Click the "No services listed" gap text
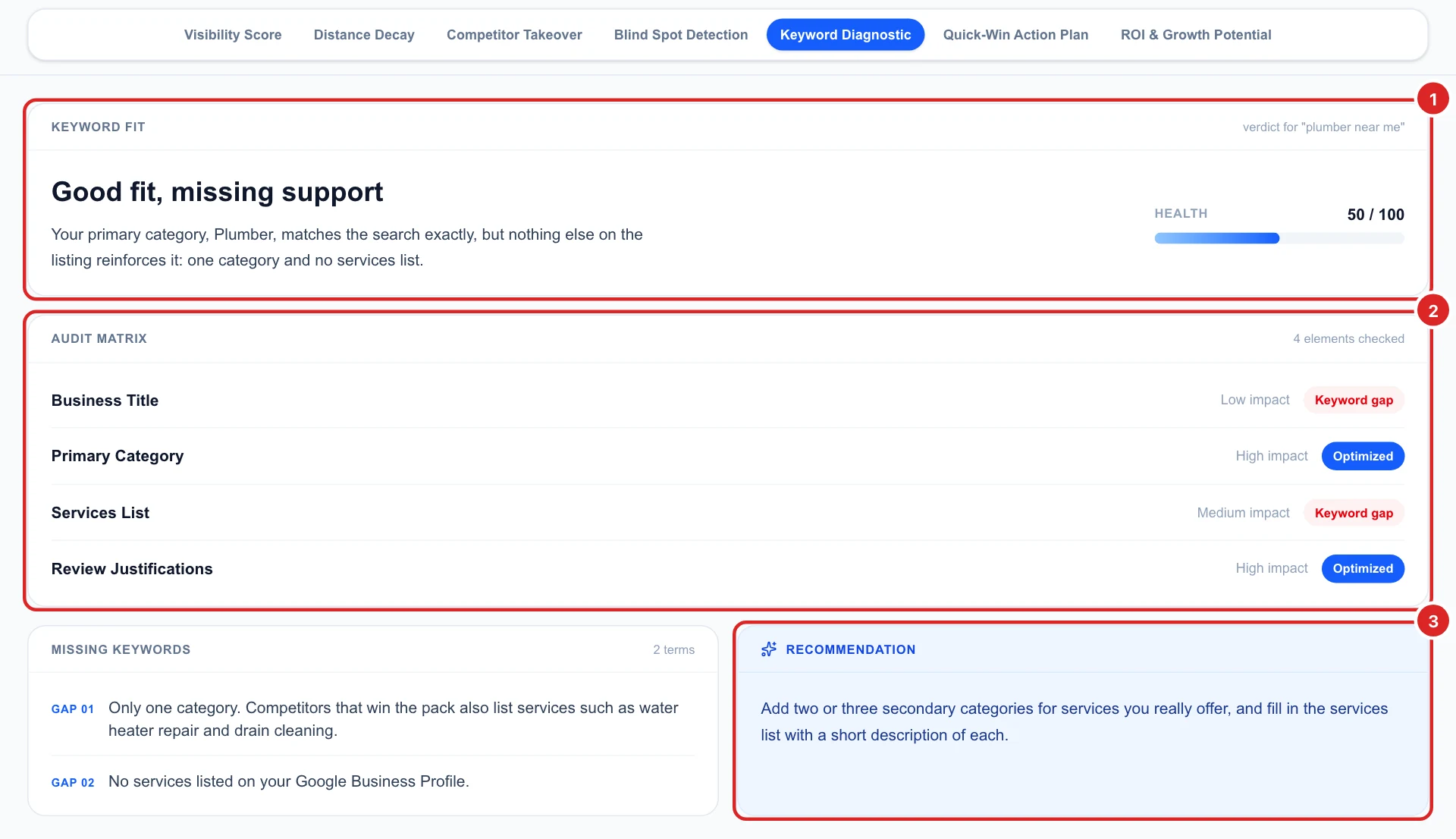1456x839 pixels. [289, 781]
